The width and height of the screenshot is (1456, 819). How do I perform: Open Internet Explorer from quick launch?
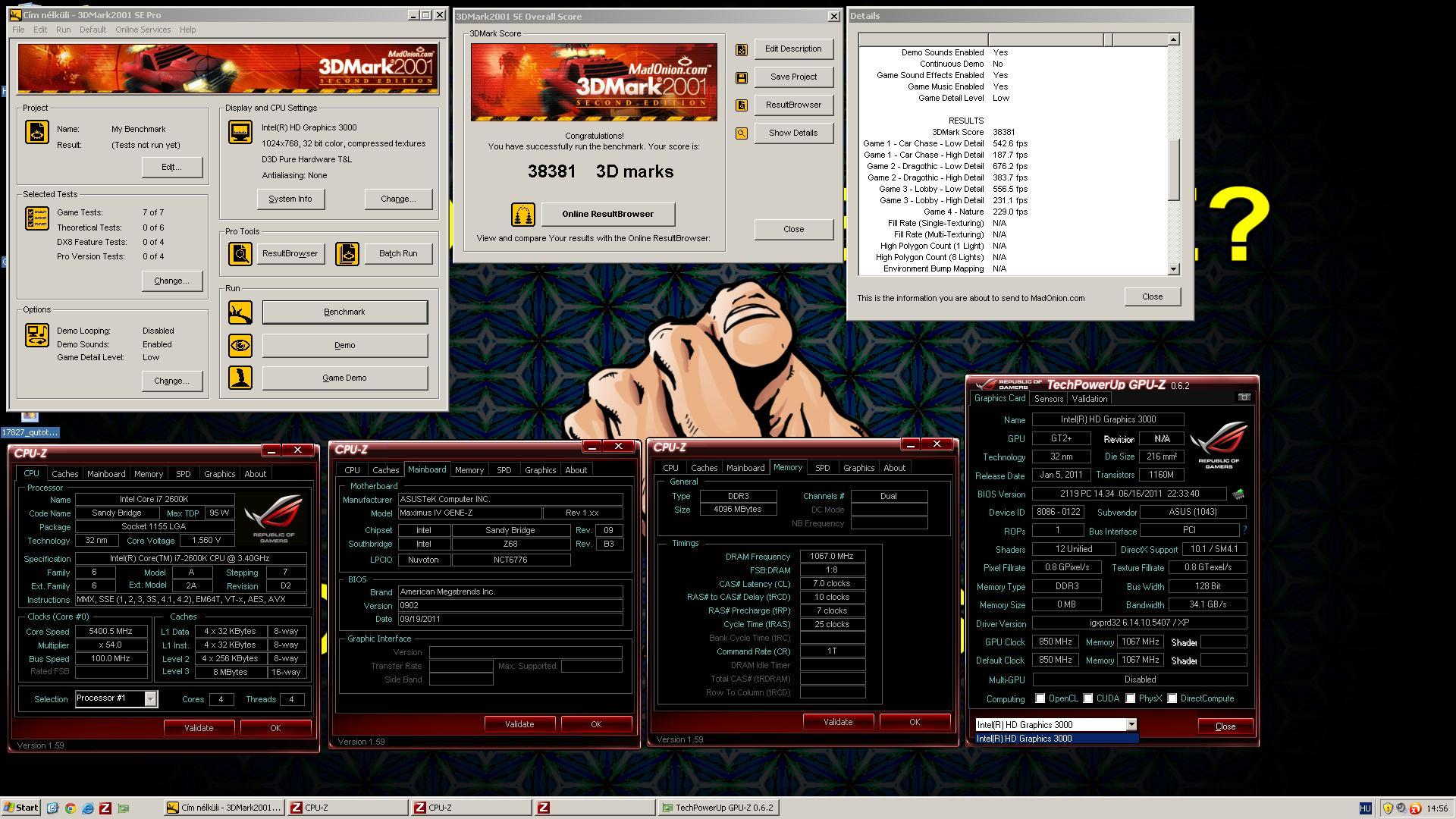click(87, 808)
